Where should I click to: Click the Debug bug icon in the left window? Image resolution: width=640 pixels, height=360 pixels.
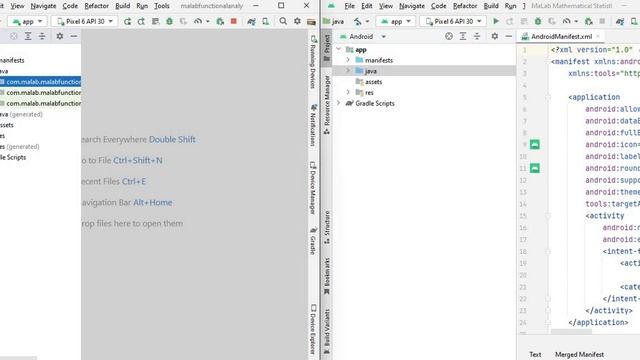169,21
